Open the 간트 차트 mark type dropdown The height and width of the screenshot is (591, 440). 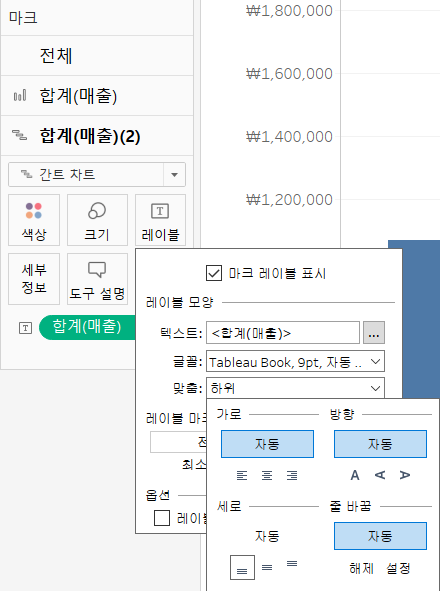97,175
